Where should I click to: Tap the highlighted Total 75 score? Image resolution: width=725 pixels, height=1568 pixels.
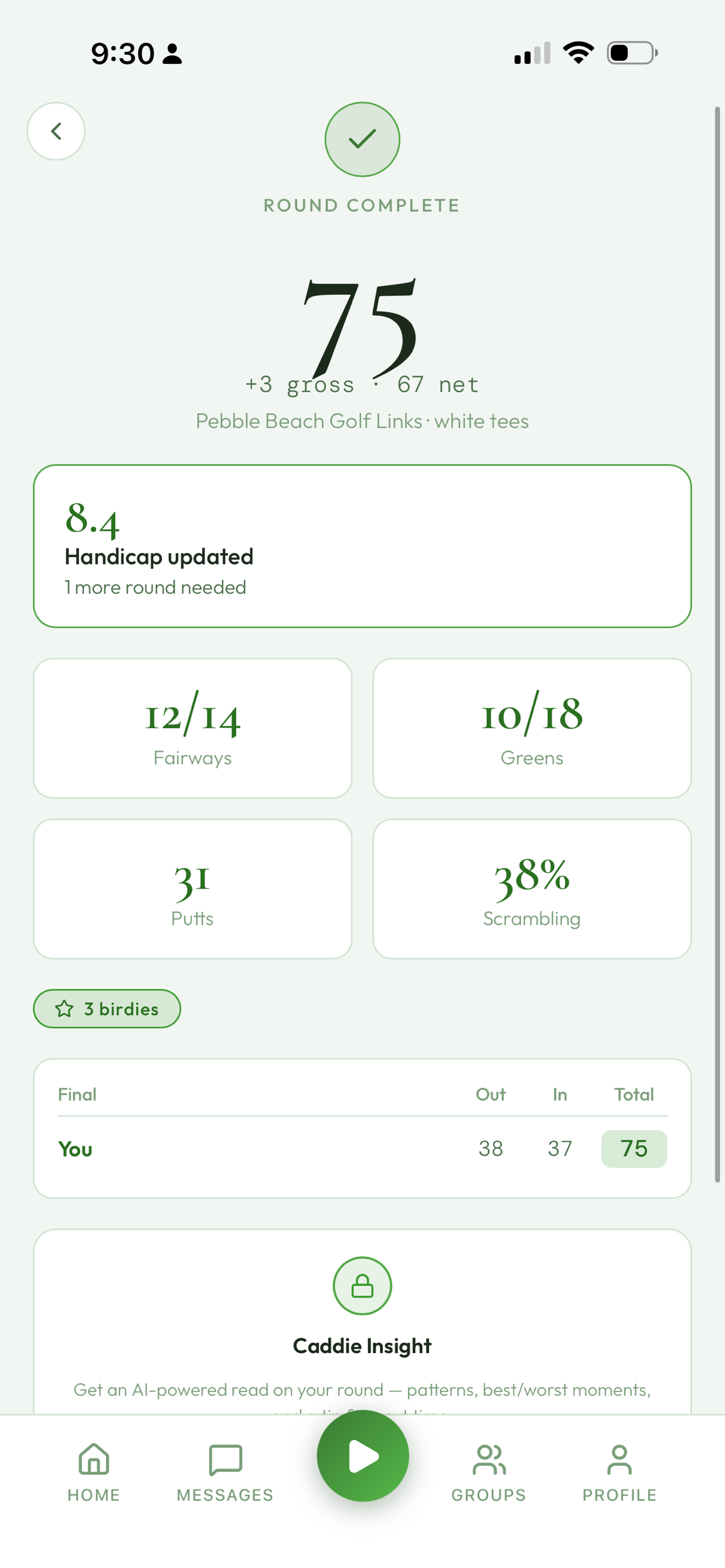634,1149
